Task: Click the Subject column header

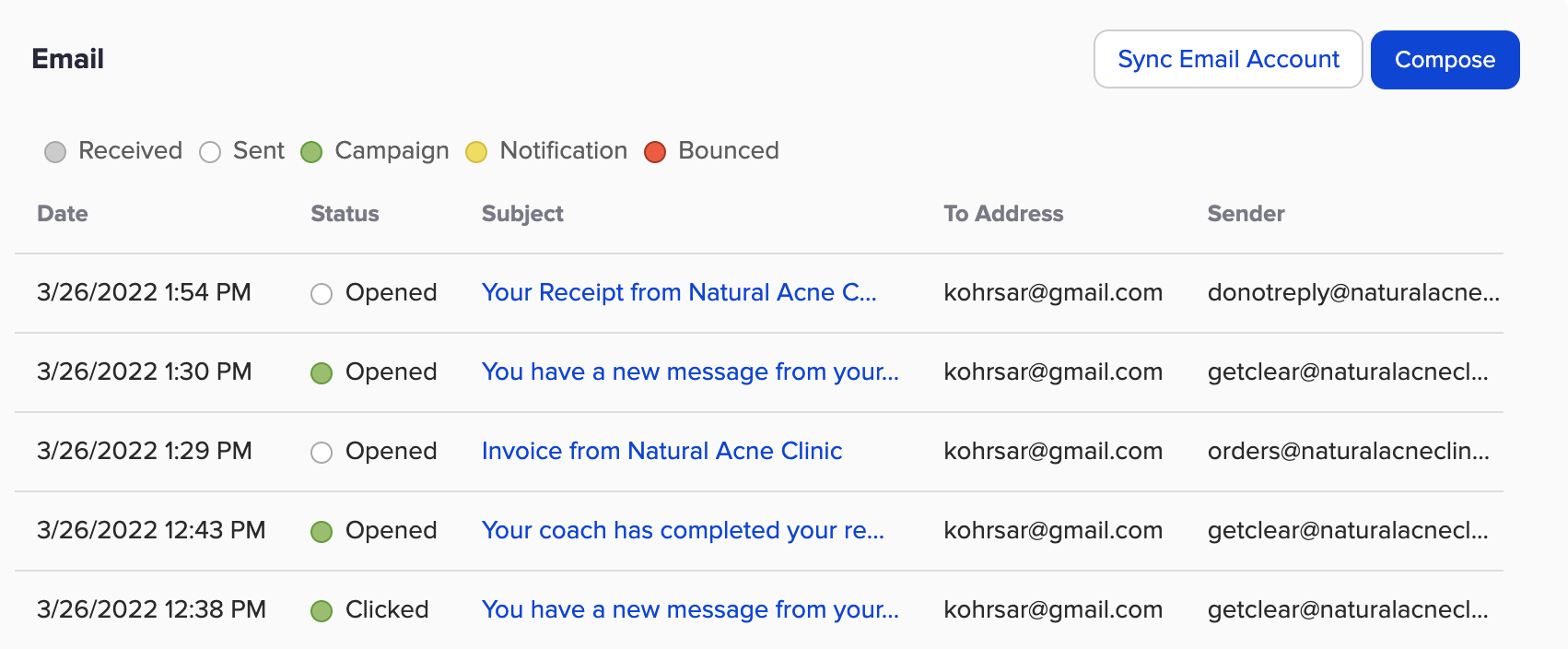Action: click(x=522, y=214)
